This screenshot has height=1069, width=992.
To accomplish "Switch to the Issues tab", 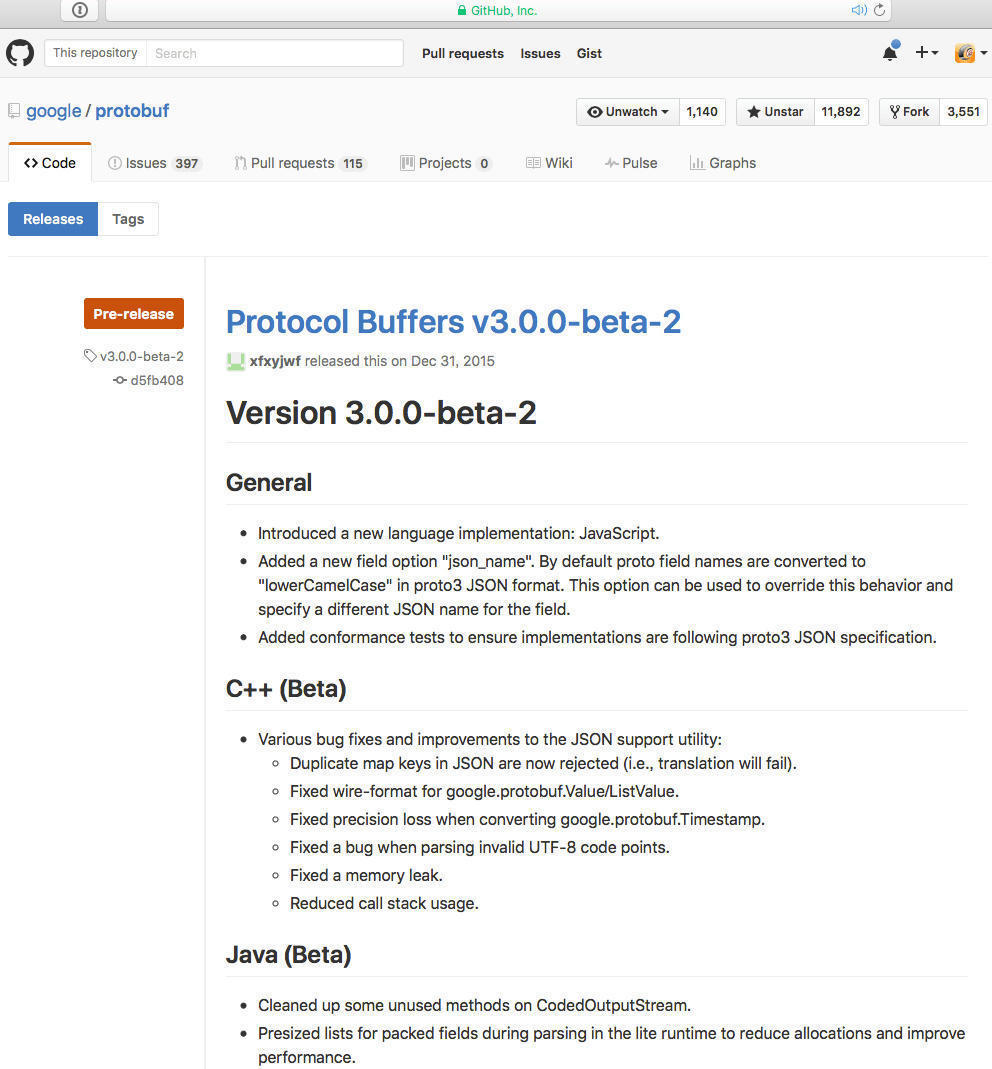I will pyautogui.click(x=154, y=163).
